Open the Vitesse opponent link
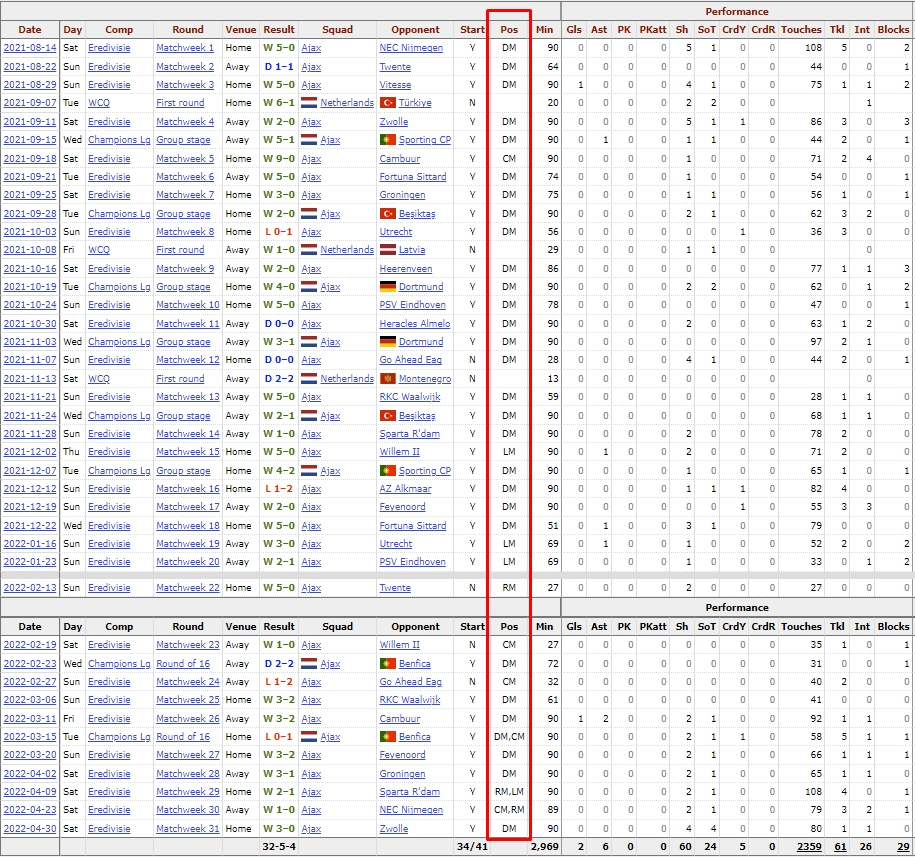Image resolution: width=915 pixels, height=857 pixels. pos(395,85)
